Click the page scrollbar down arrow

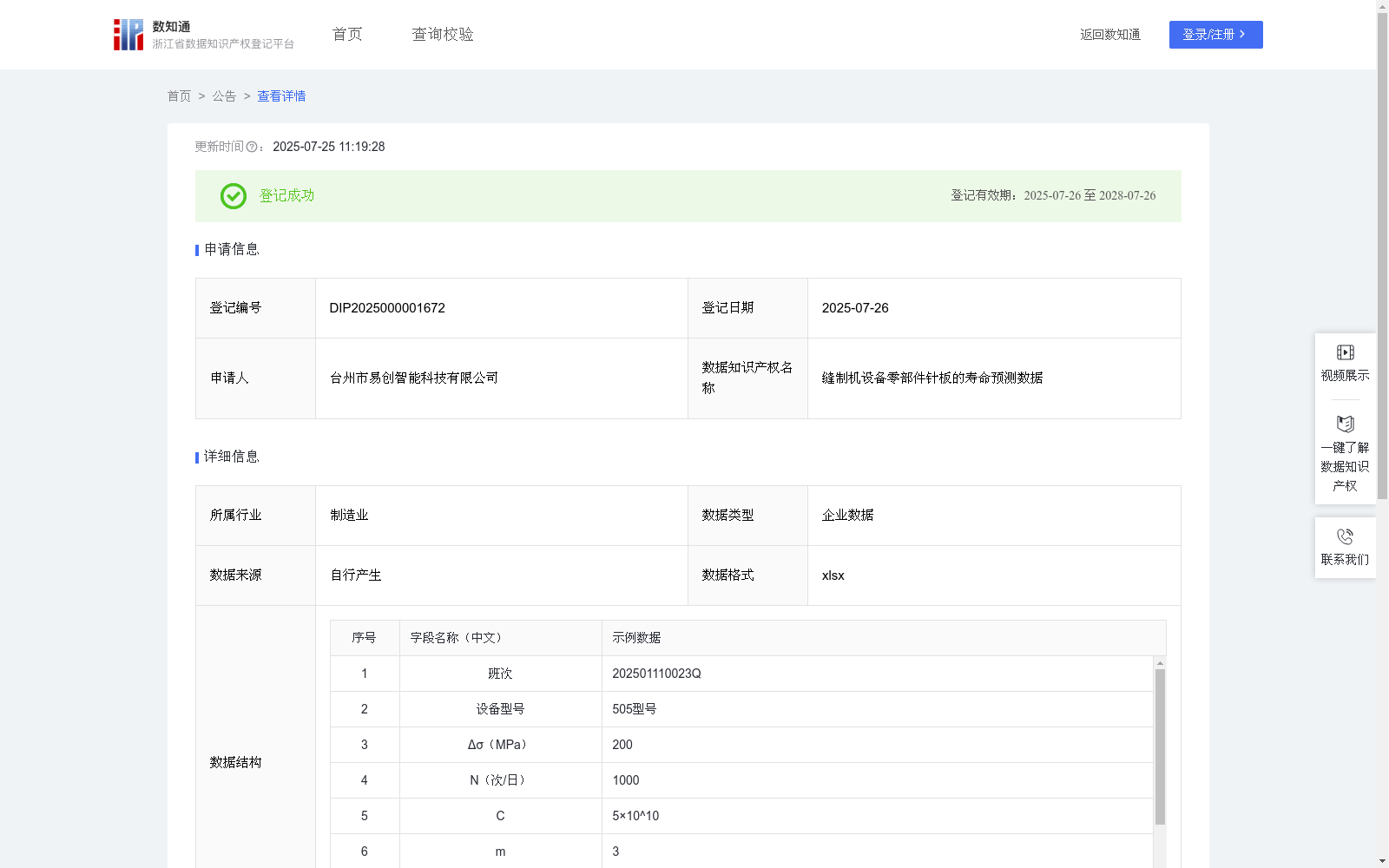[1382, 861]
